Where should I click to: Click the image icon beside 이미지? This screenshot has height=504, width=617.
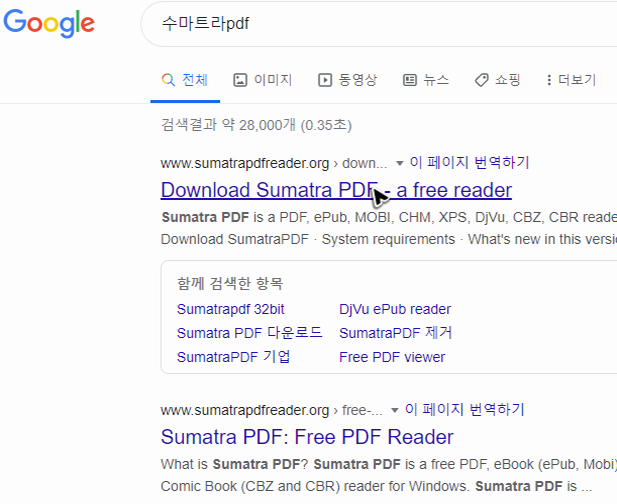[240, 80]
